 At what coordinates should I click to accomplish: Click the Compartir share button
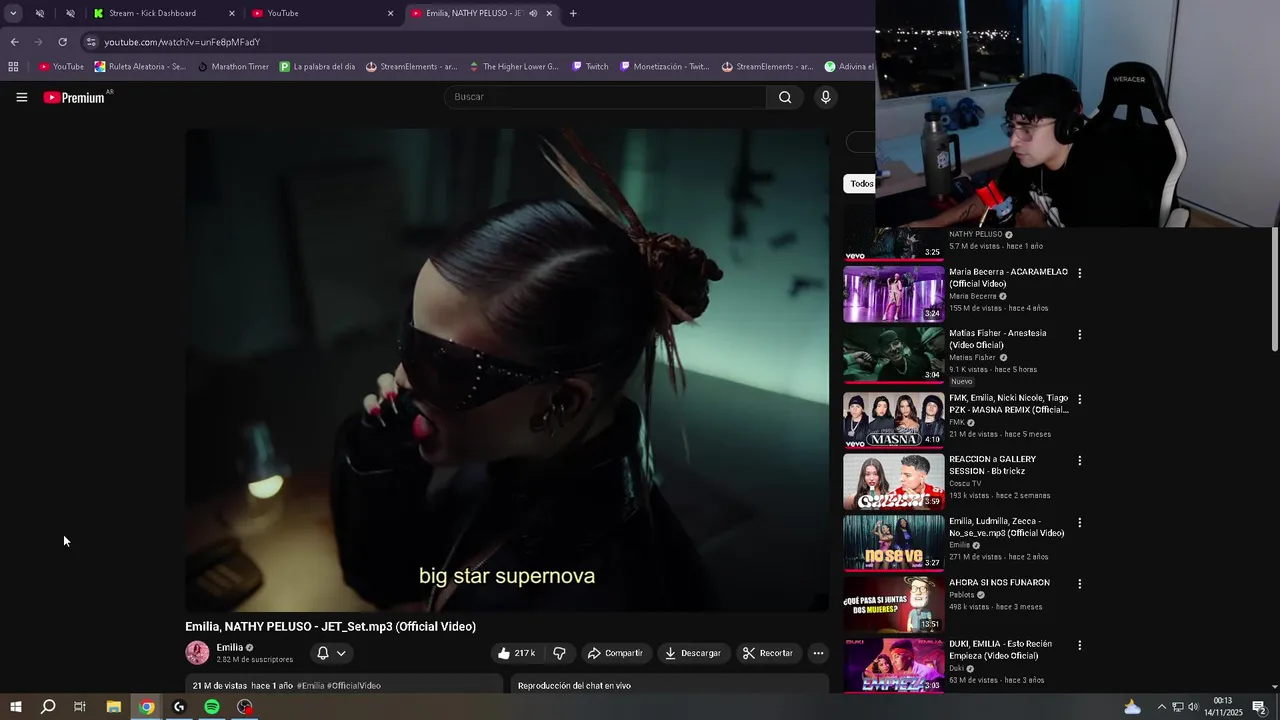615,653
